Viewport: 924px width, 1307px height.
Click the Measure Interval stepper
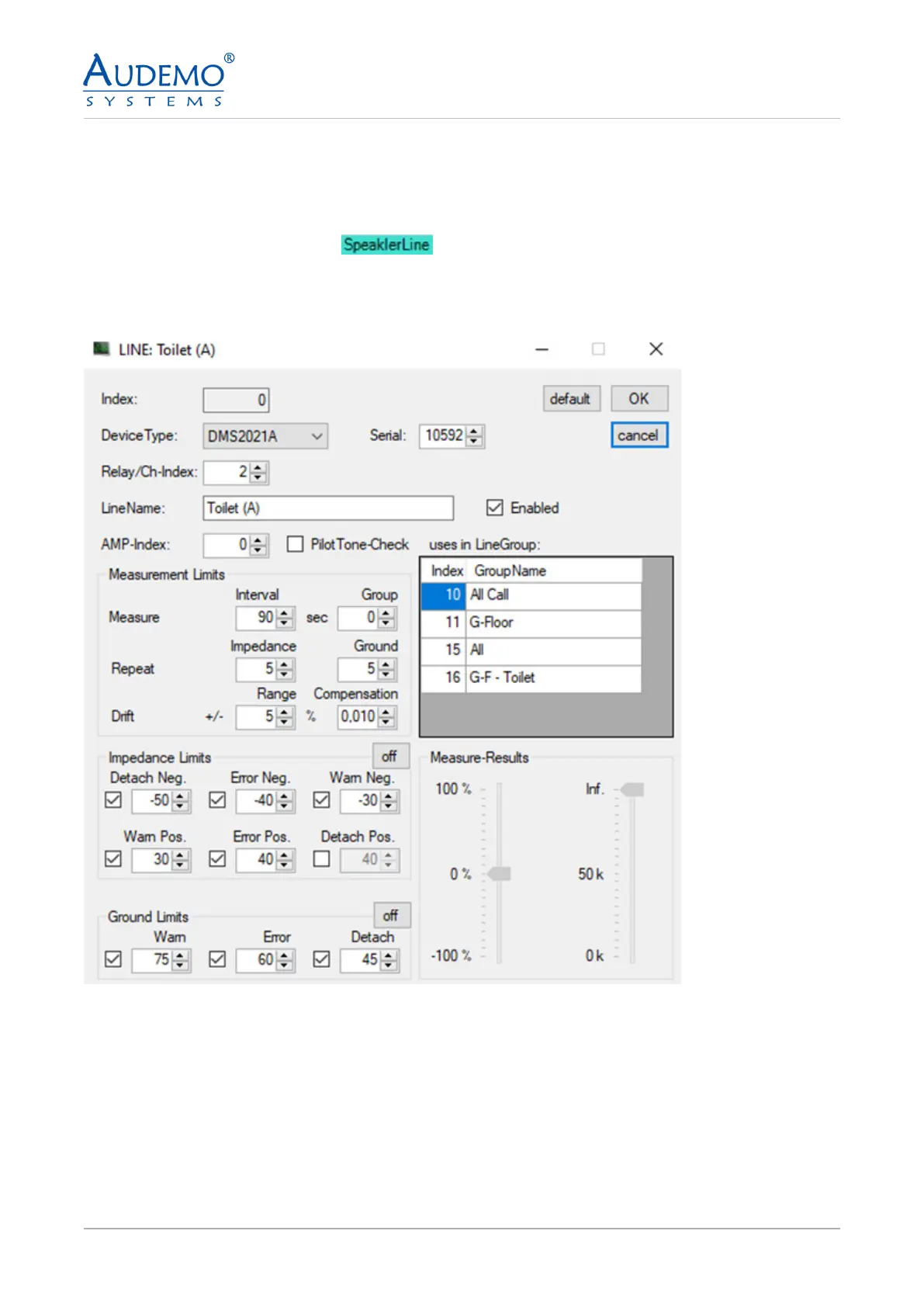(285, 618)
